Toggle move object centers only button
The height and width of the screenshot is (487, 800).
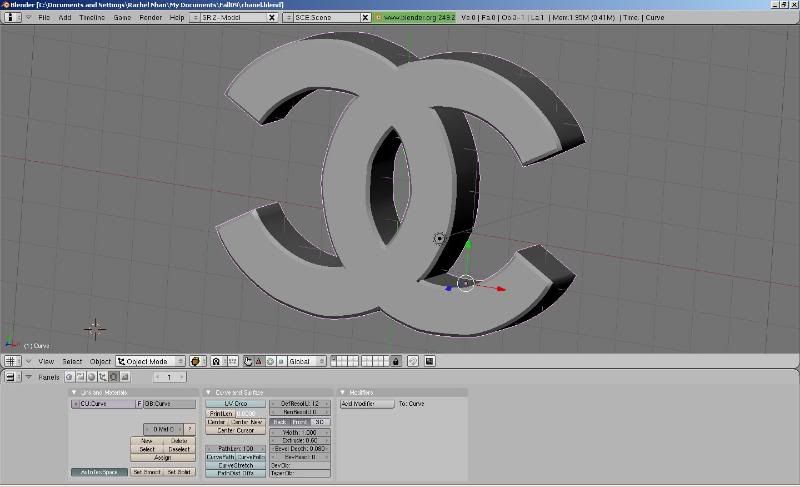(x=233, y=361)
